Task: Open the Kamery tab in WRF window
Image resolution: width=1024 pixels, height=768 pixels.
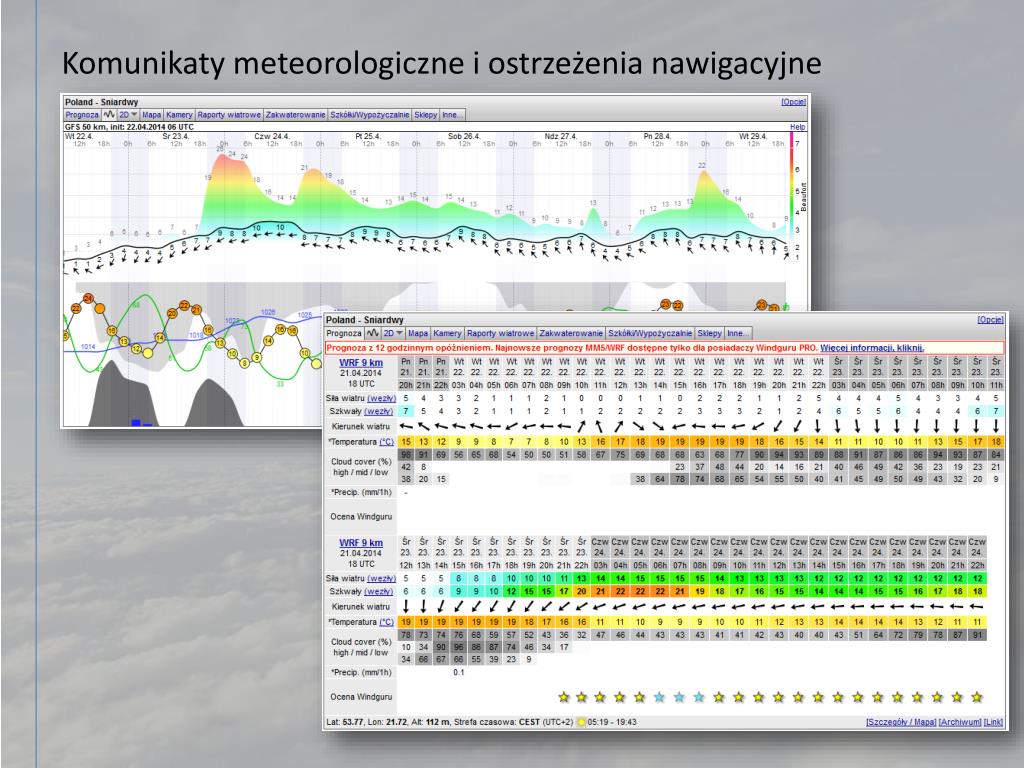Action: (x=447, y=333)
